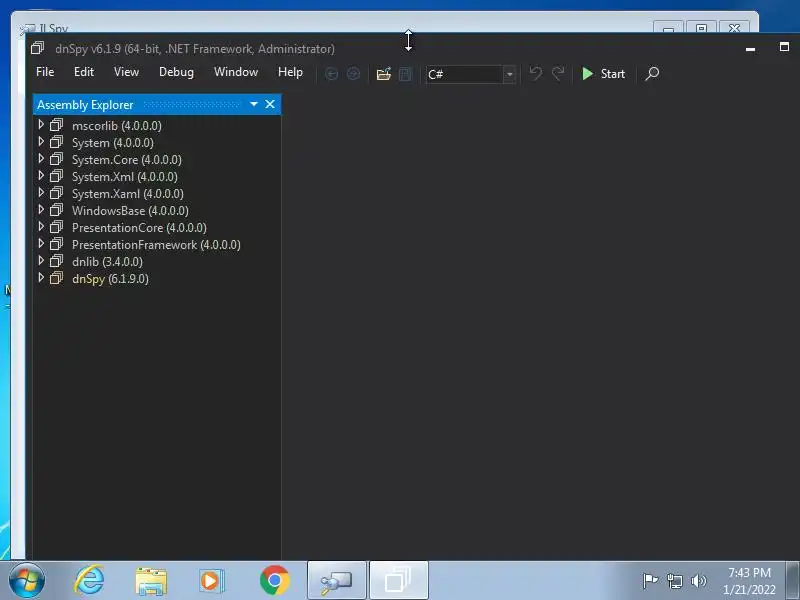Click the PresentationCore assembly icon
This screenshot has width=800, height=600.
coord(56,227)
